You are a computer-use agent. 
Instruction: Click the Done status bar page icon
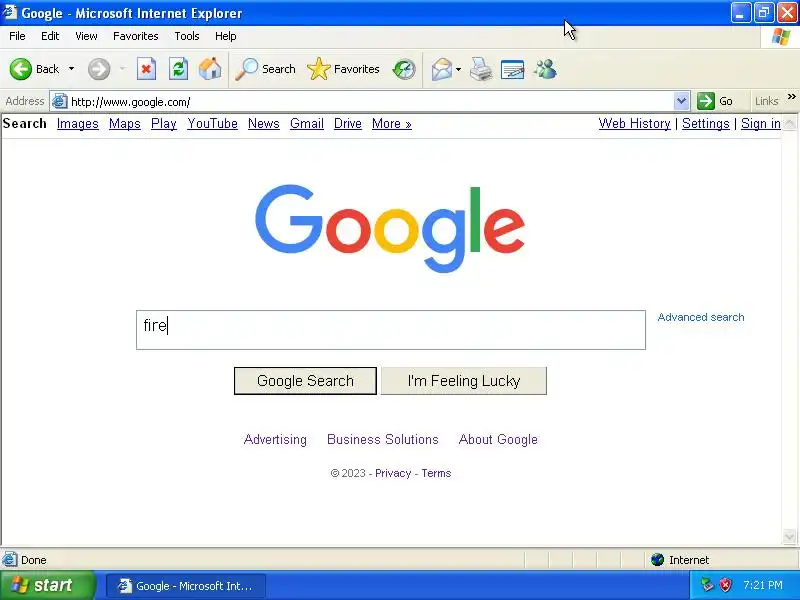tap(10, 560)
